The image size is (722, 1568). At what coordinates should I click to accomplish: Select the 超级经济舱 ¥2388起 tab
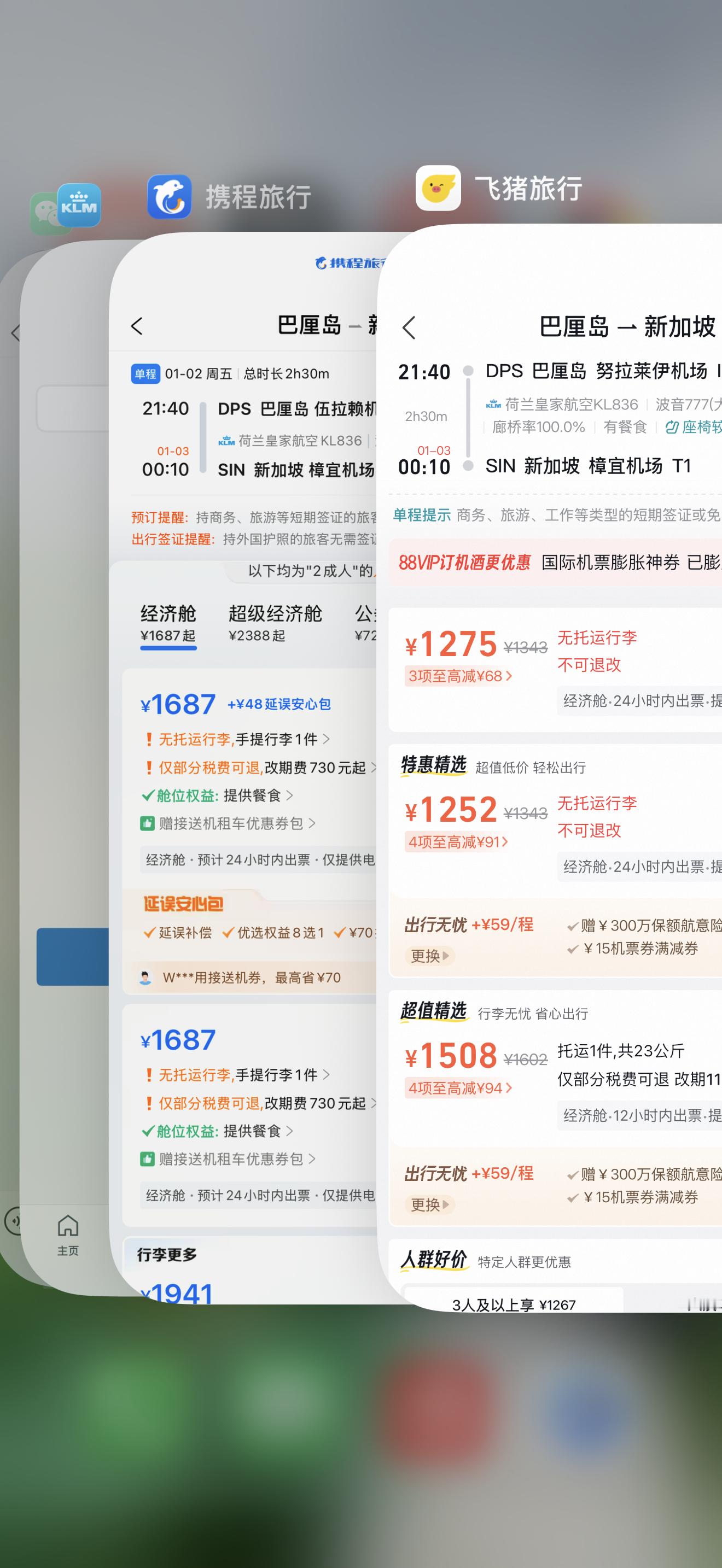(x=275, y=623)
